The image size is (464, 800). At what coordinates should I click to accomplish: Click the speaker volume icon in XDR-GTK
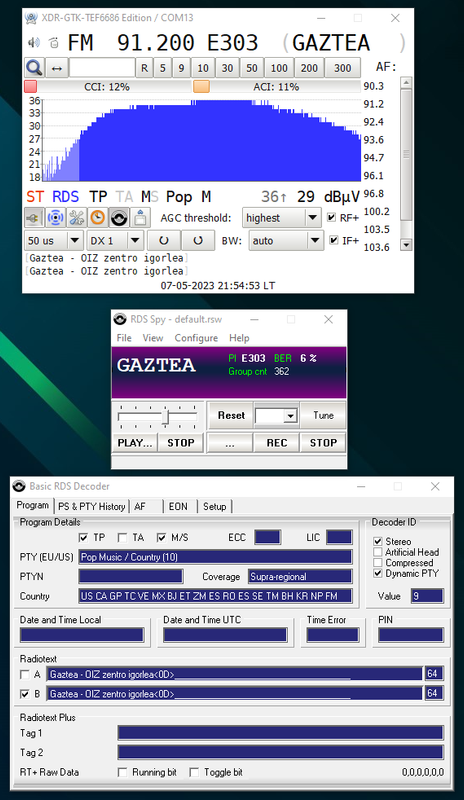[x=34, y=43]
